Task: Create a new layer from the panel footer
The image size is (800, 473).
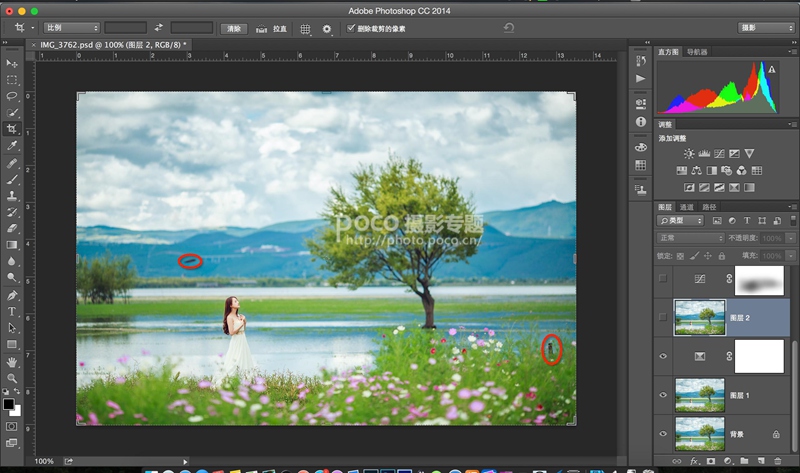Action: (761, 461)
